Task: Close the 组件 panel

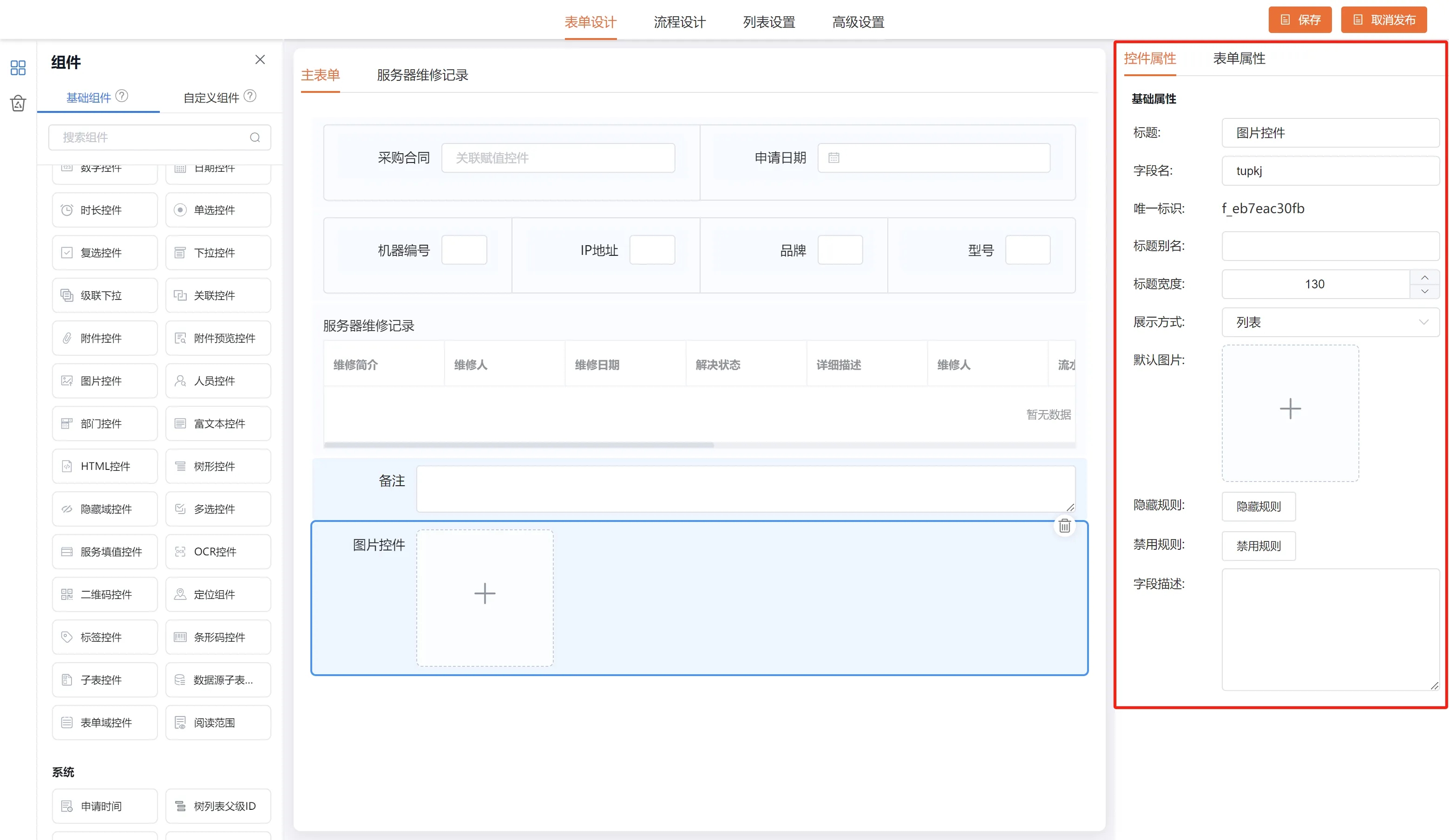Action: (260, 60)
